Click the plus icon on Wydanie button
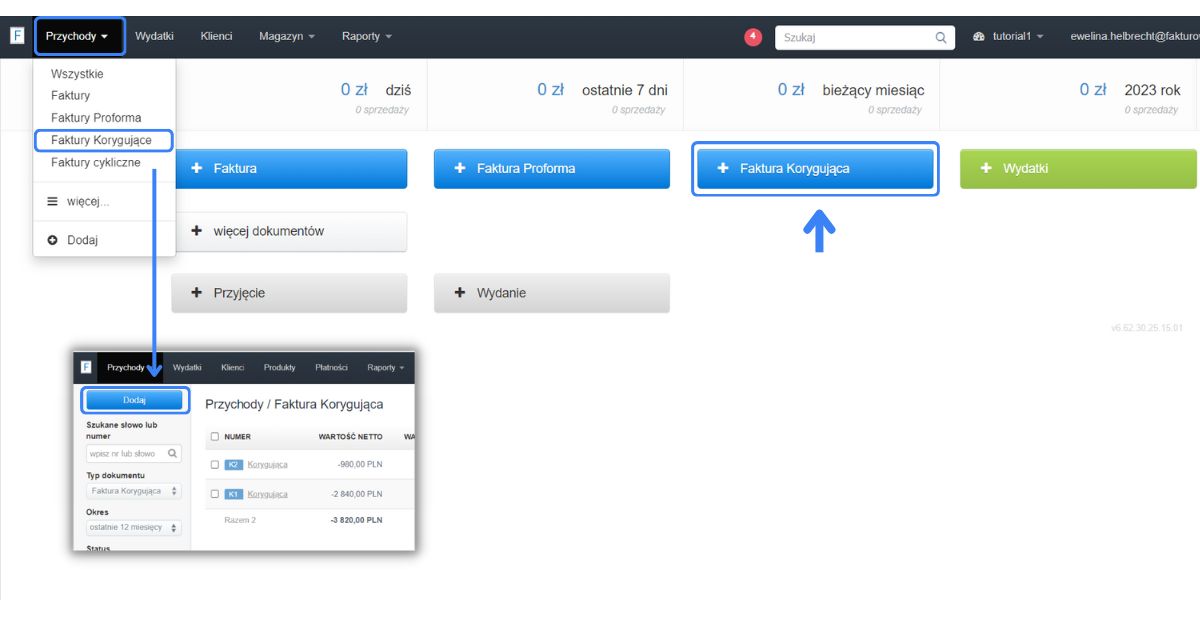Screen dimensions: 1200x630 [x=460, y=293]
